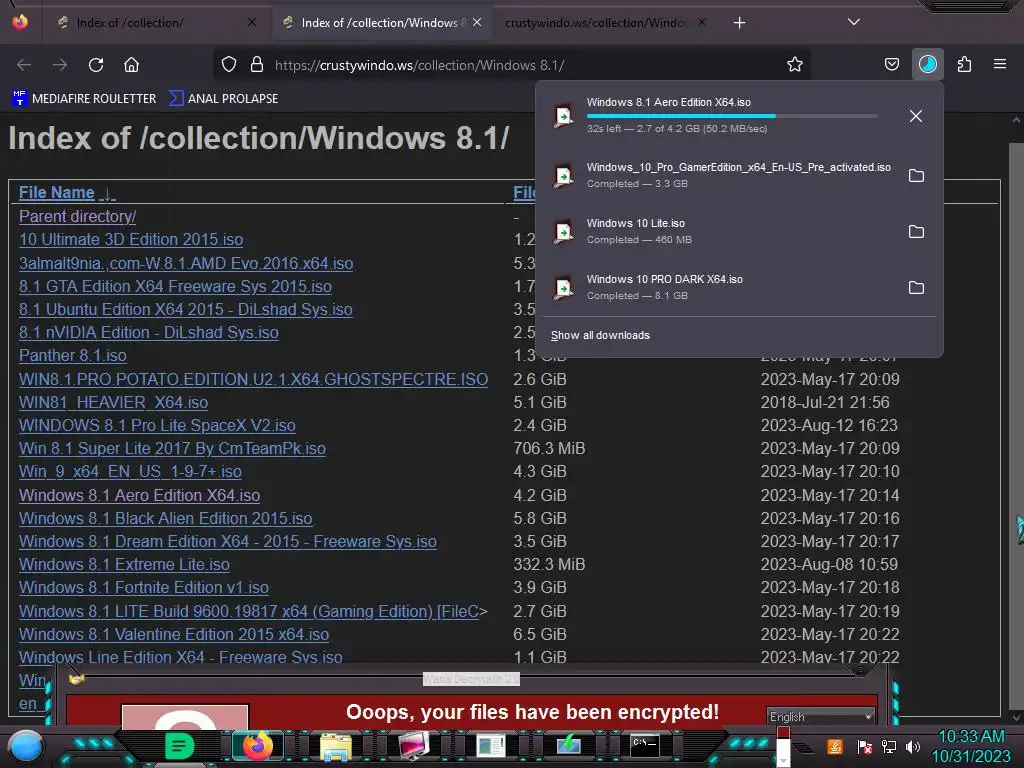1024x768 pixels.
Task: Open the Firefox hamburger menu
Action: (x=1000, y=64)
